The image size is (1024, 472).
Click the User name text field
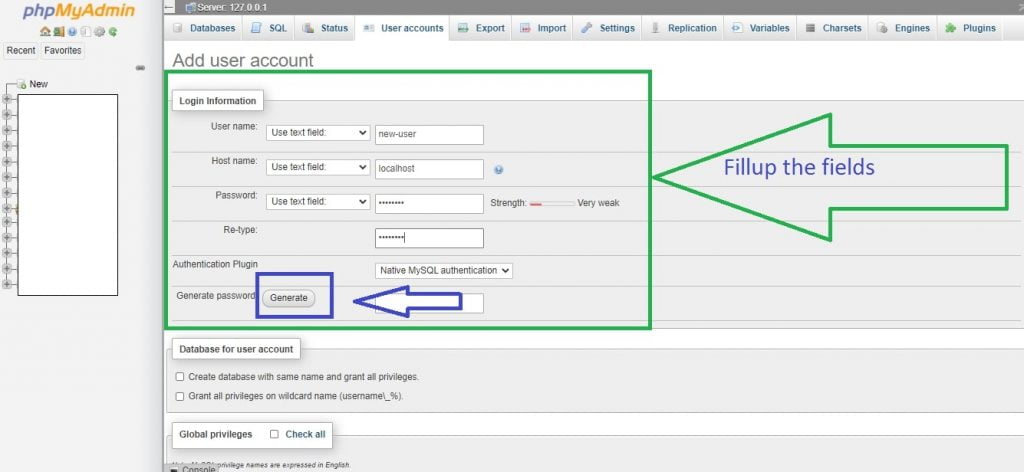point(429,134)
